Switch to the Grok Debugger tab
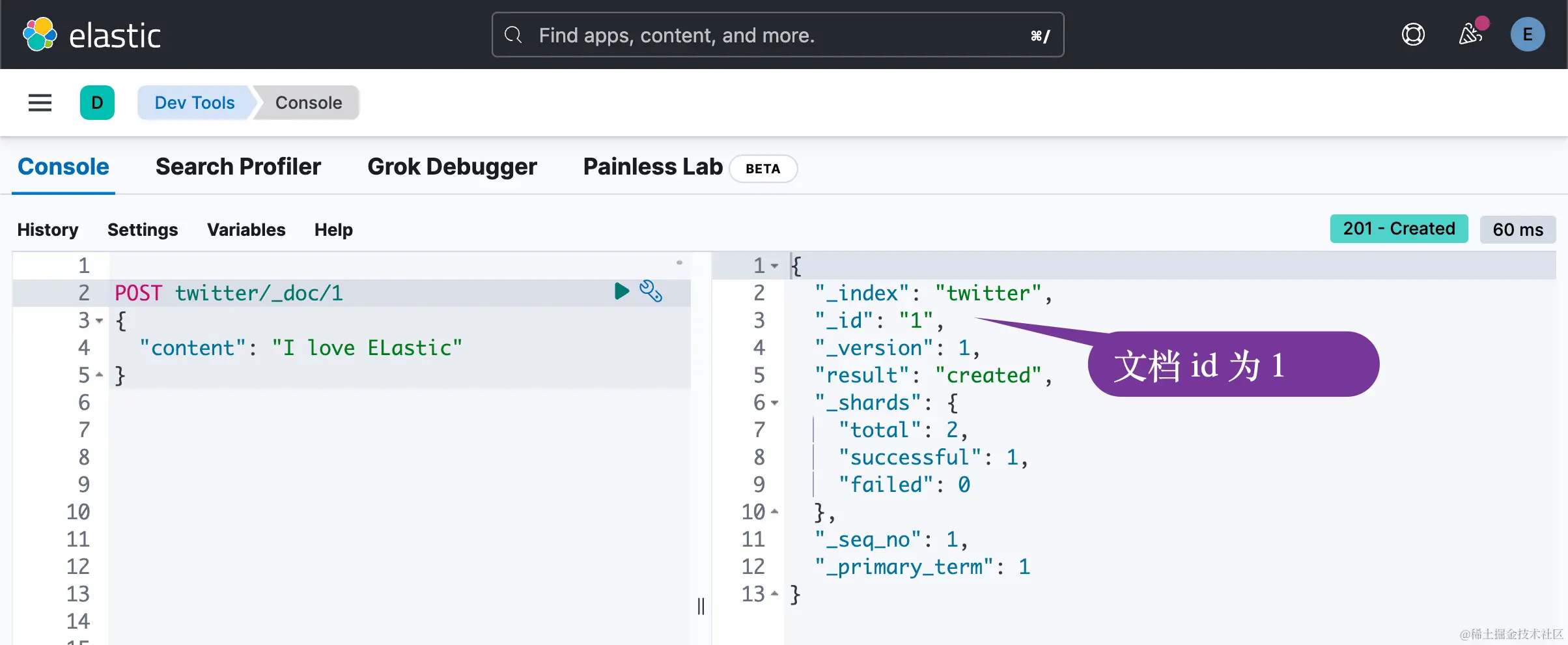1568x645 pixels. click(452, 167)
